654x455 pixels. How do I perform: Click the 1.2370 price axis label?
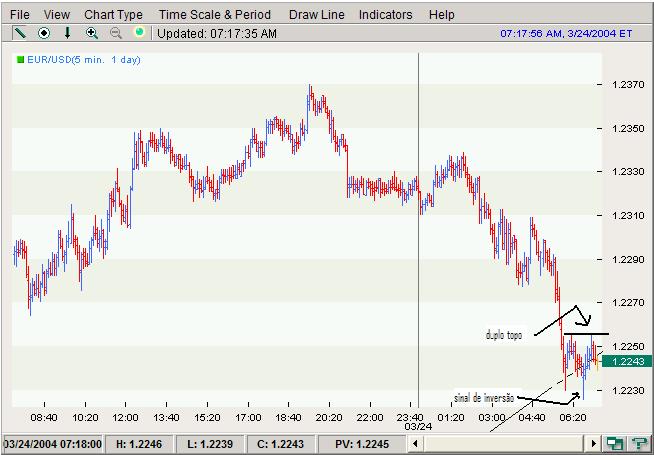[628, 85]
